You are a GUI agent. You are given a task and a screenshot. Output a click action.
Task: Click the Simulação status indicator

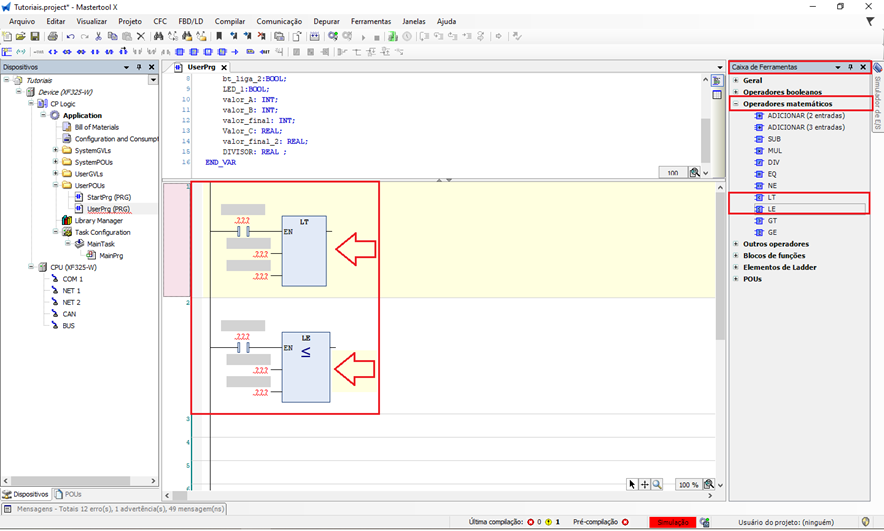[x=672, y=522]
